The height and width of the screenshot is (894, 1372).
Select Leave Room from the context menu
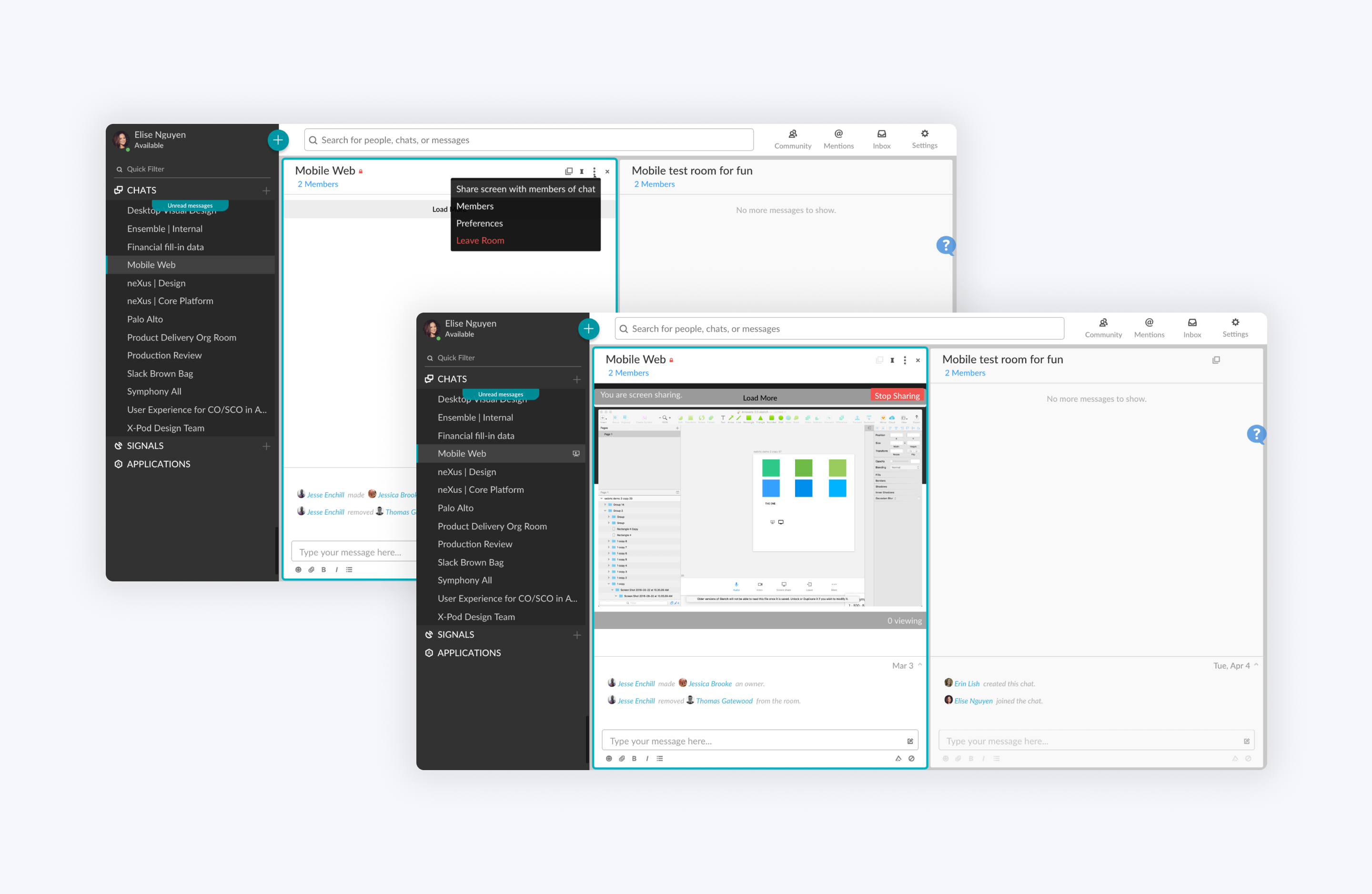(x=480, y=241)
